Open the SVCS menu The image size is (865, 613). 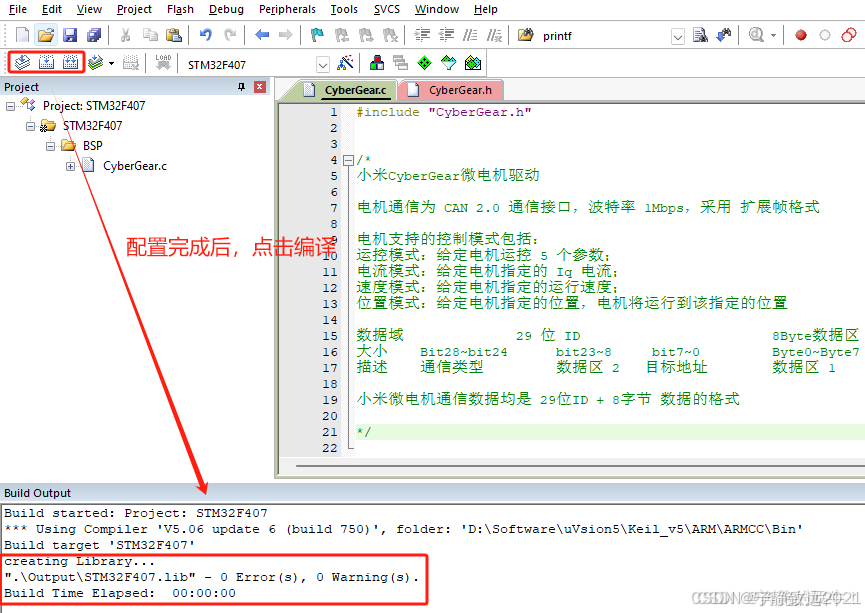click(x=387, y=9)
